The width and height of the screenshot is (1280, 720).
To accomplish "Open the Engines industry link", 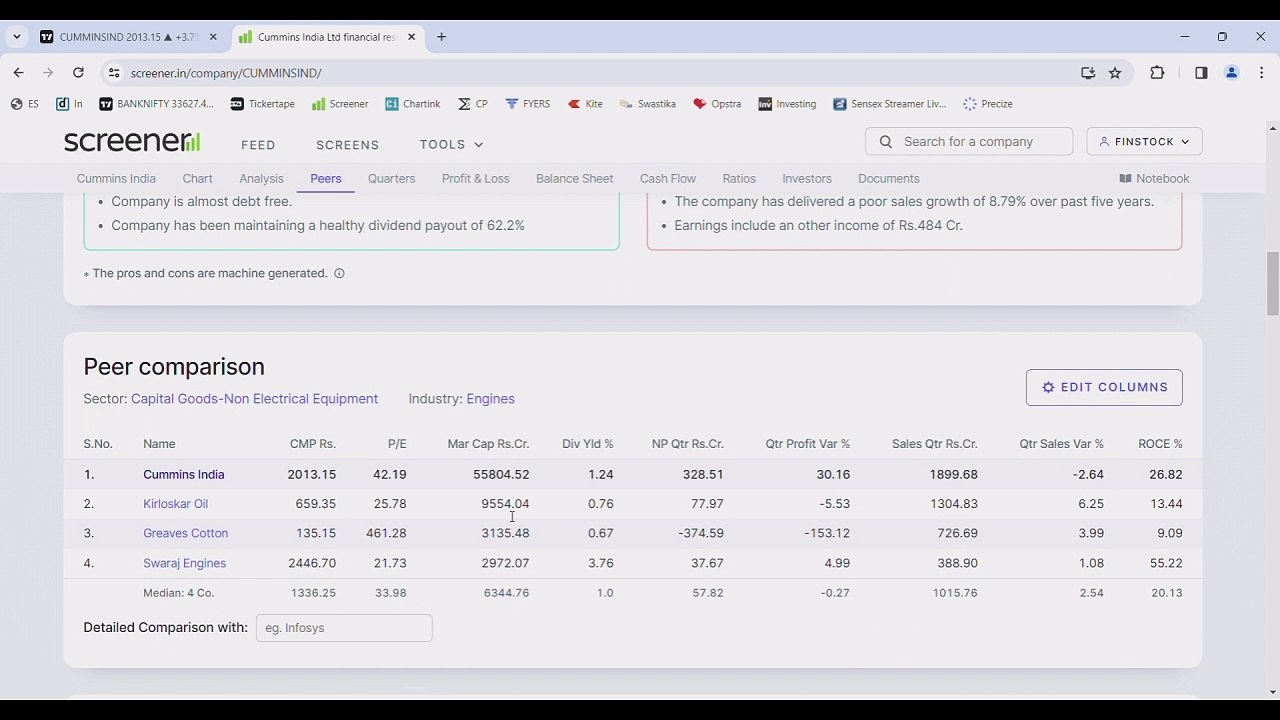I will pyautogui.click(x=490, y=398).
